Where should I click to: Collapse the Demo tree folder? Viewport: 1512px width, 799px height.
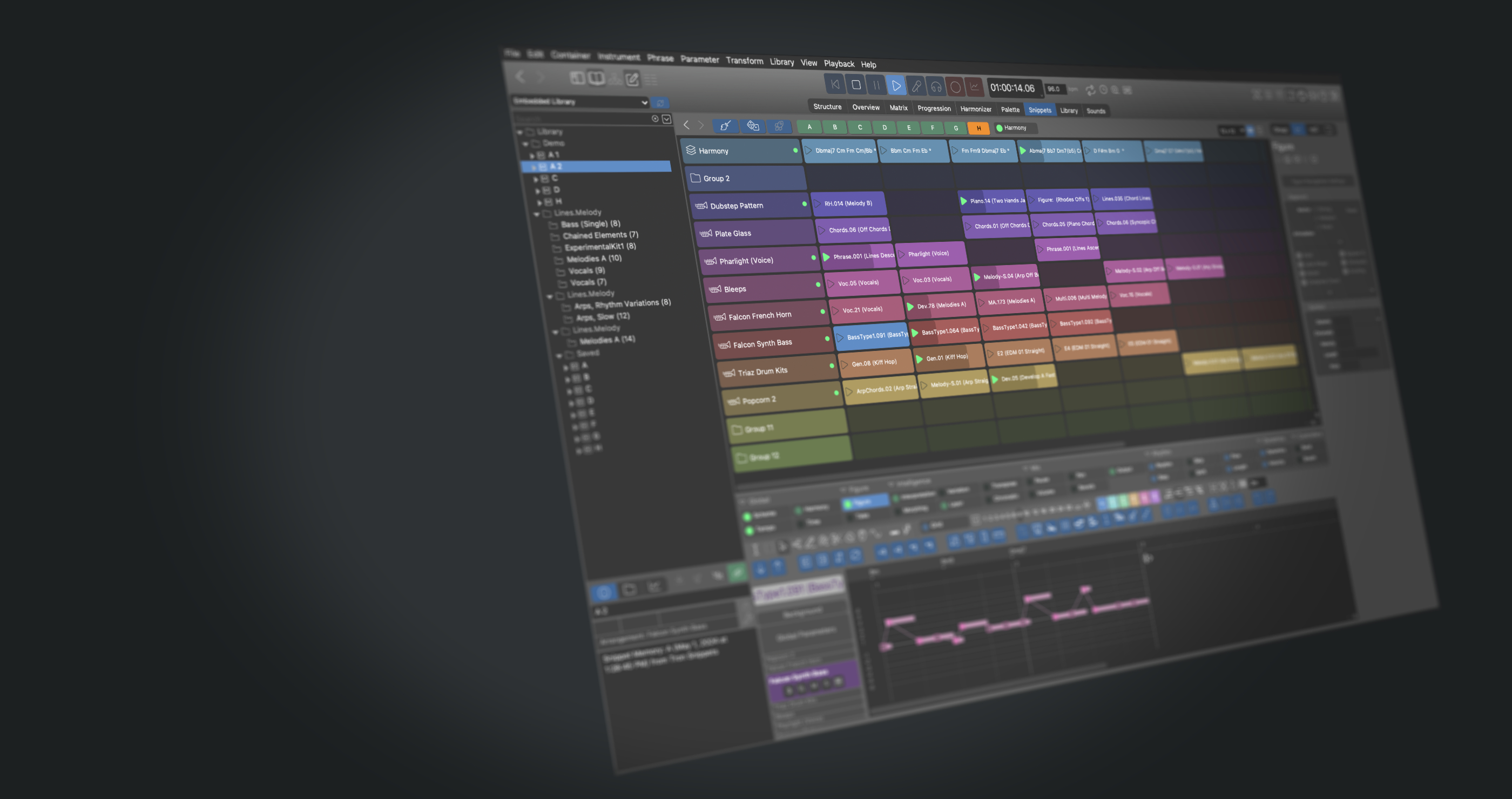[x=525, y=143]
